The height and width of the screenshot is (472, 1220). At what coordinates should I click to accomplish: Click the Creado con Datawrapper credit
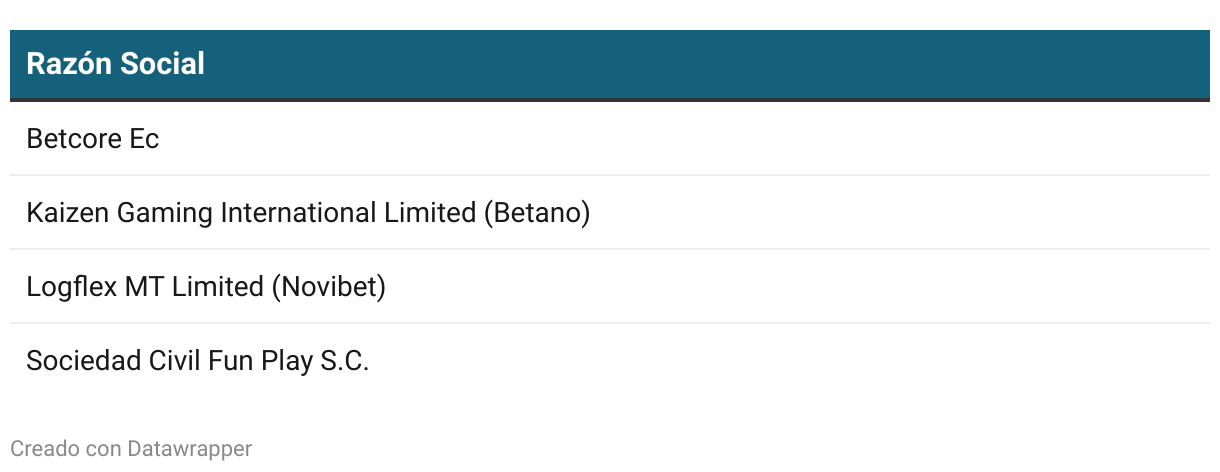click(131, 449)
